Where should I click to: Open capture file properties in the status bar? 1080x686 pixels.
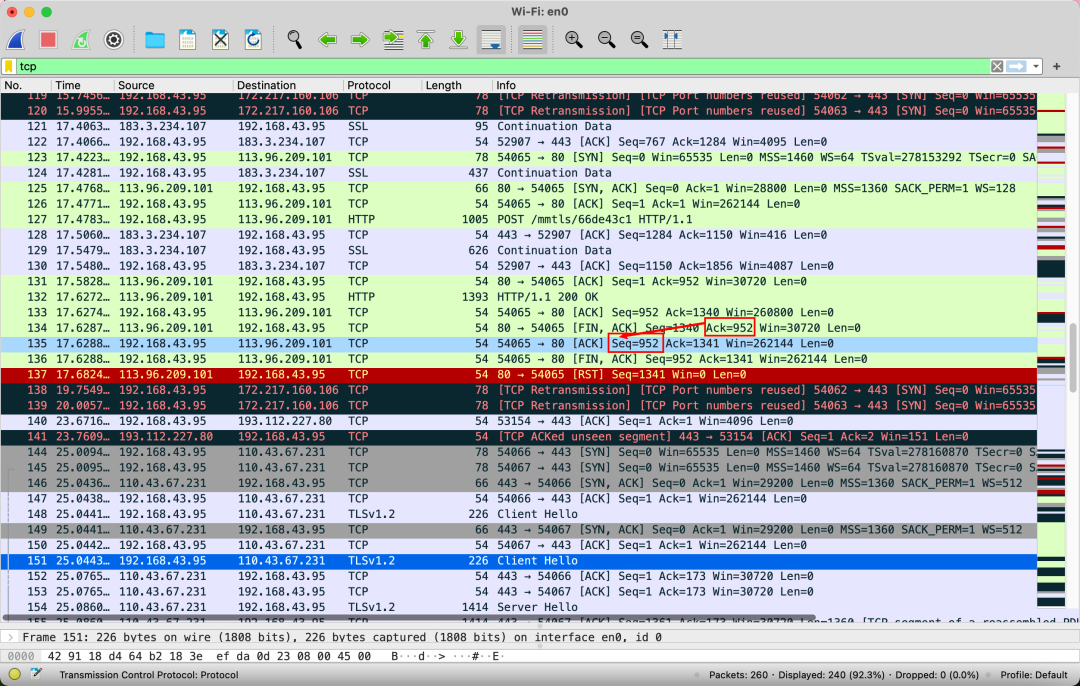[36, 674]
